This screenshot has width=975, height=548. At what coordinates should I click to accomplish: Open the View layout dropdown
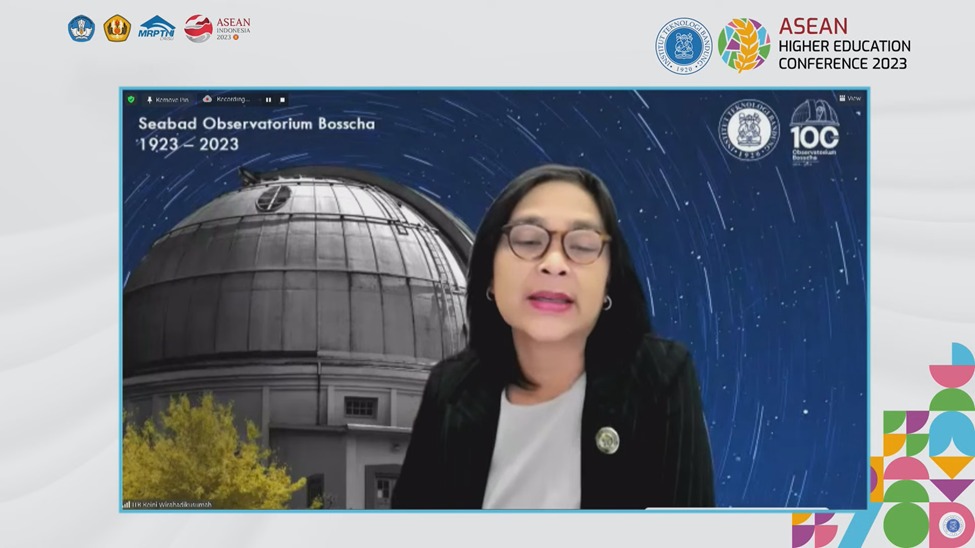tap(850, 98)
